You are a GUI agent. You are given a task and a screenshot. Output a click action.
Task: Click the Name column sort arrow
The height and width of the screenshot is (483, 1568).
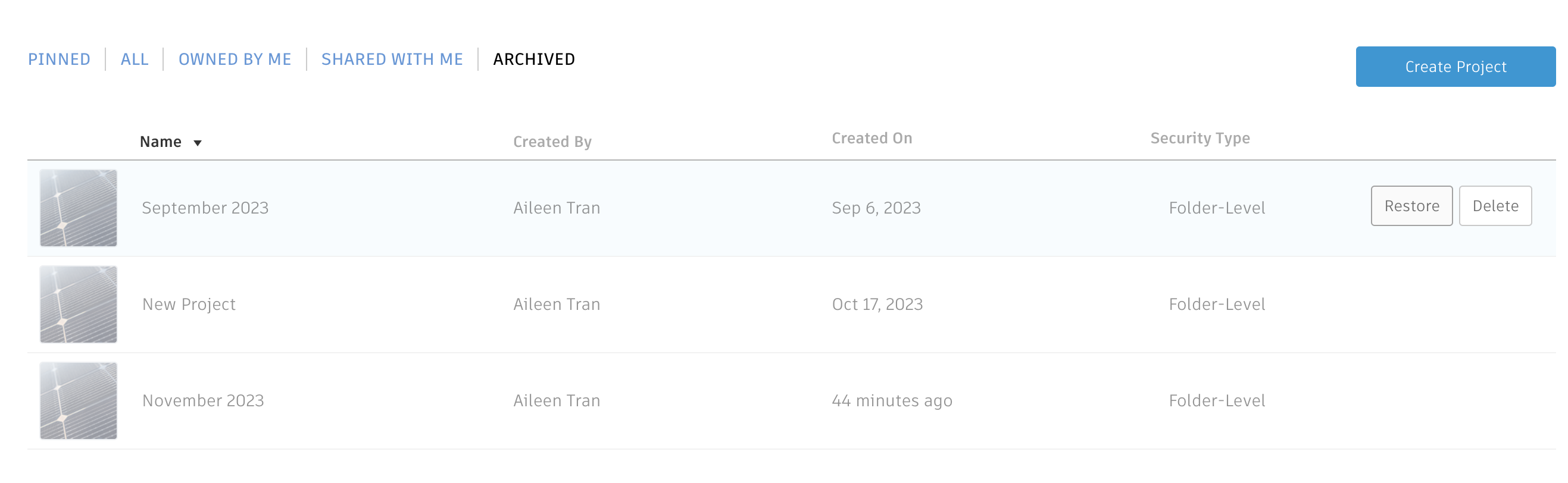coord(198,143)
